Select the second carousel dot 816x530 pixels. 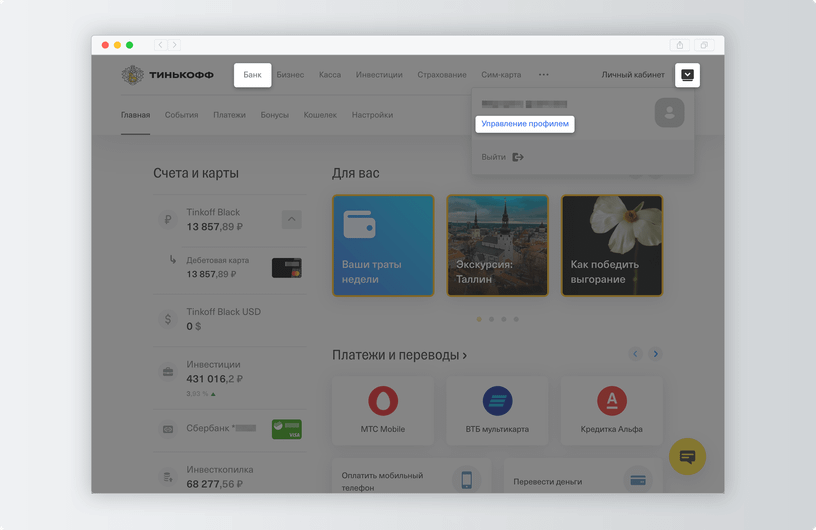[x=491, y=319]
